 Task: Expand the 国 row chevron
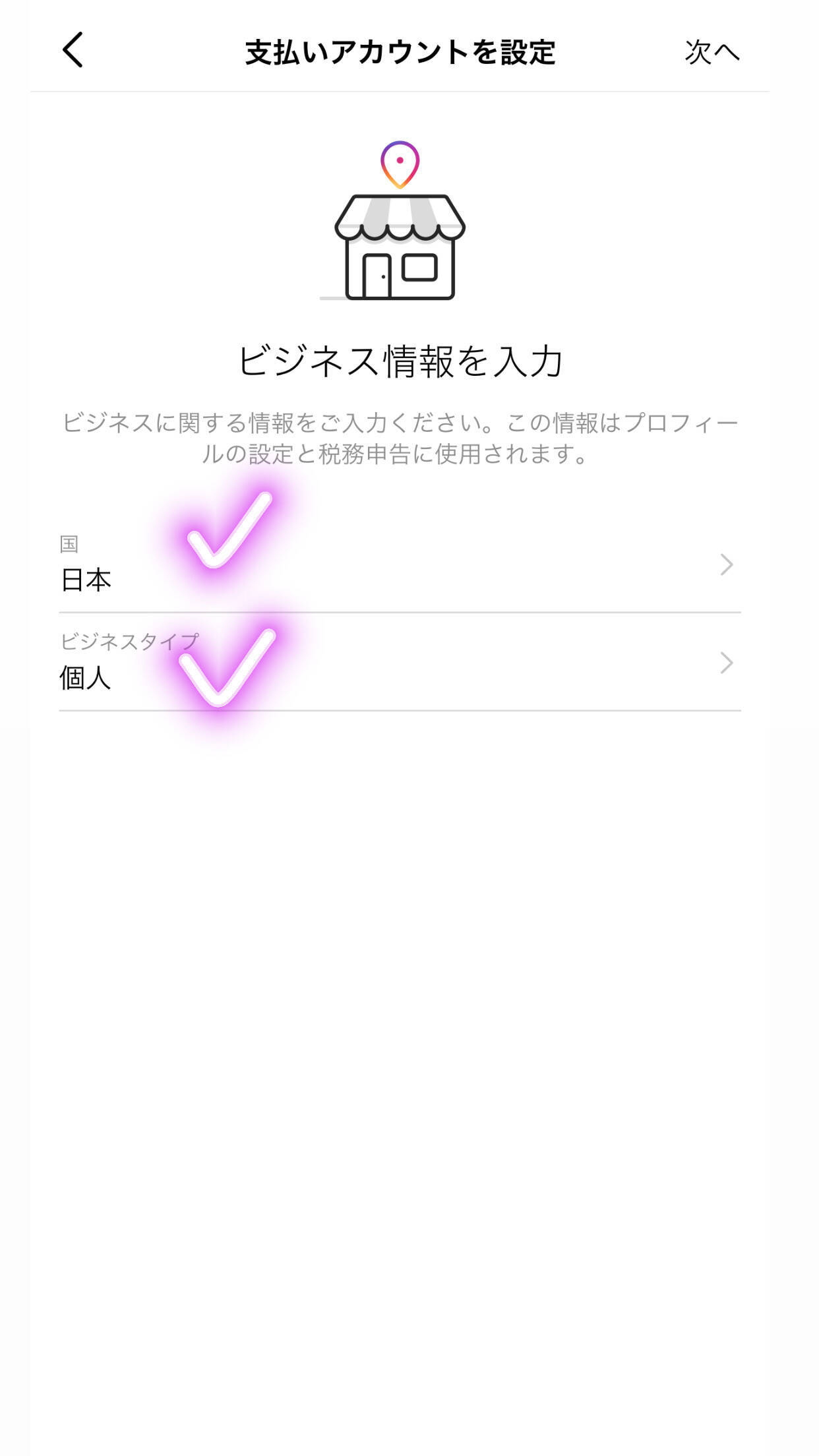[726, 564]
